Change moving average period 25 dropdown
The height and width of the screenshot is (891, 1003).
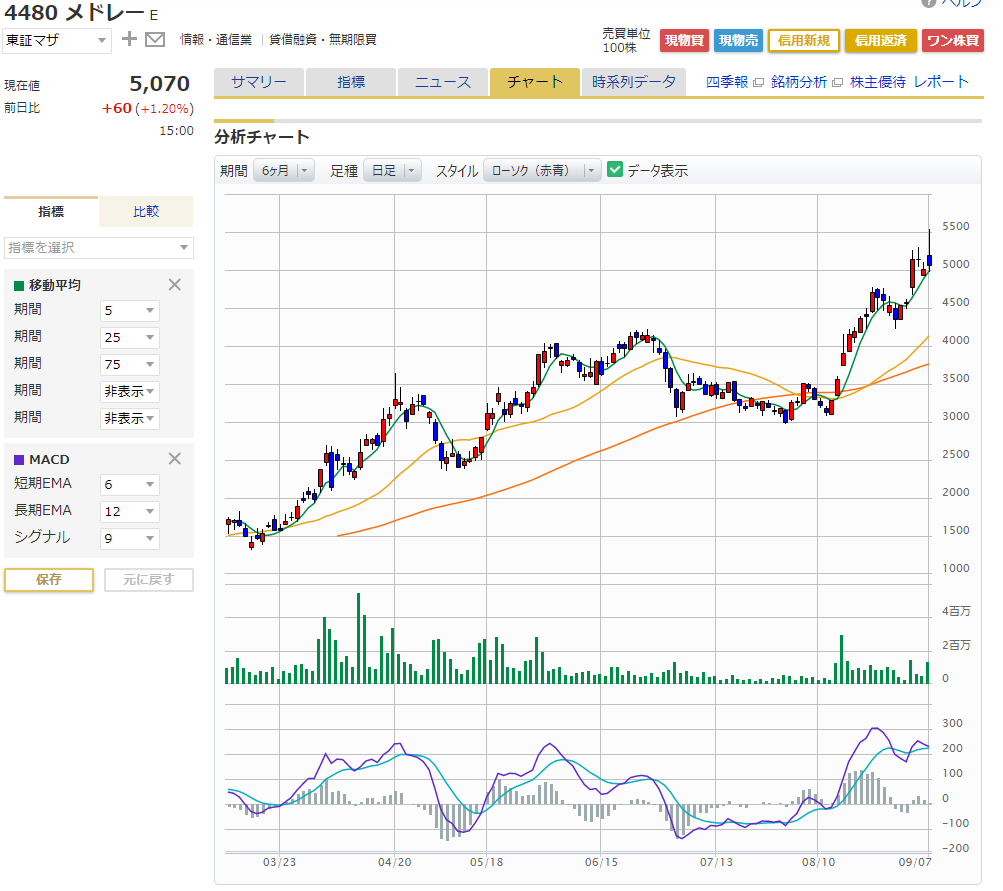tap(130, 338)
